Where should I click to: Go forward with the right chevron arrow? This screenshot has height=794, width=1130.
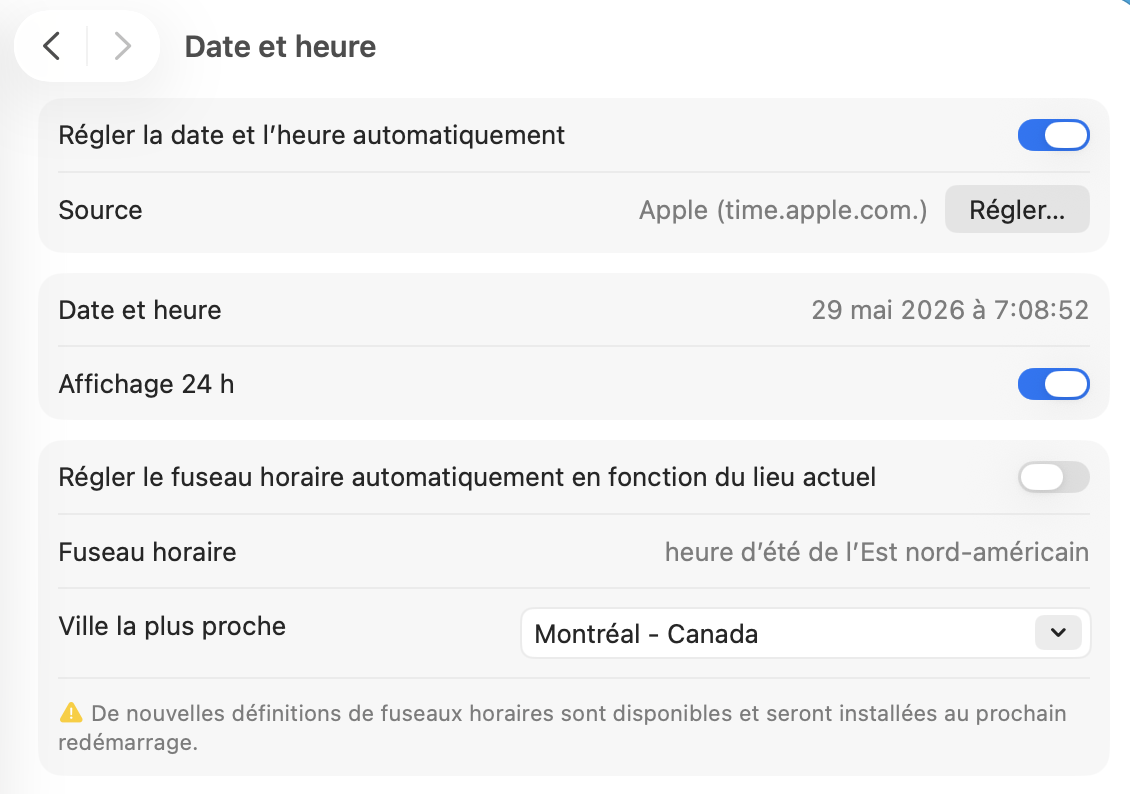[x=123, y=46]
